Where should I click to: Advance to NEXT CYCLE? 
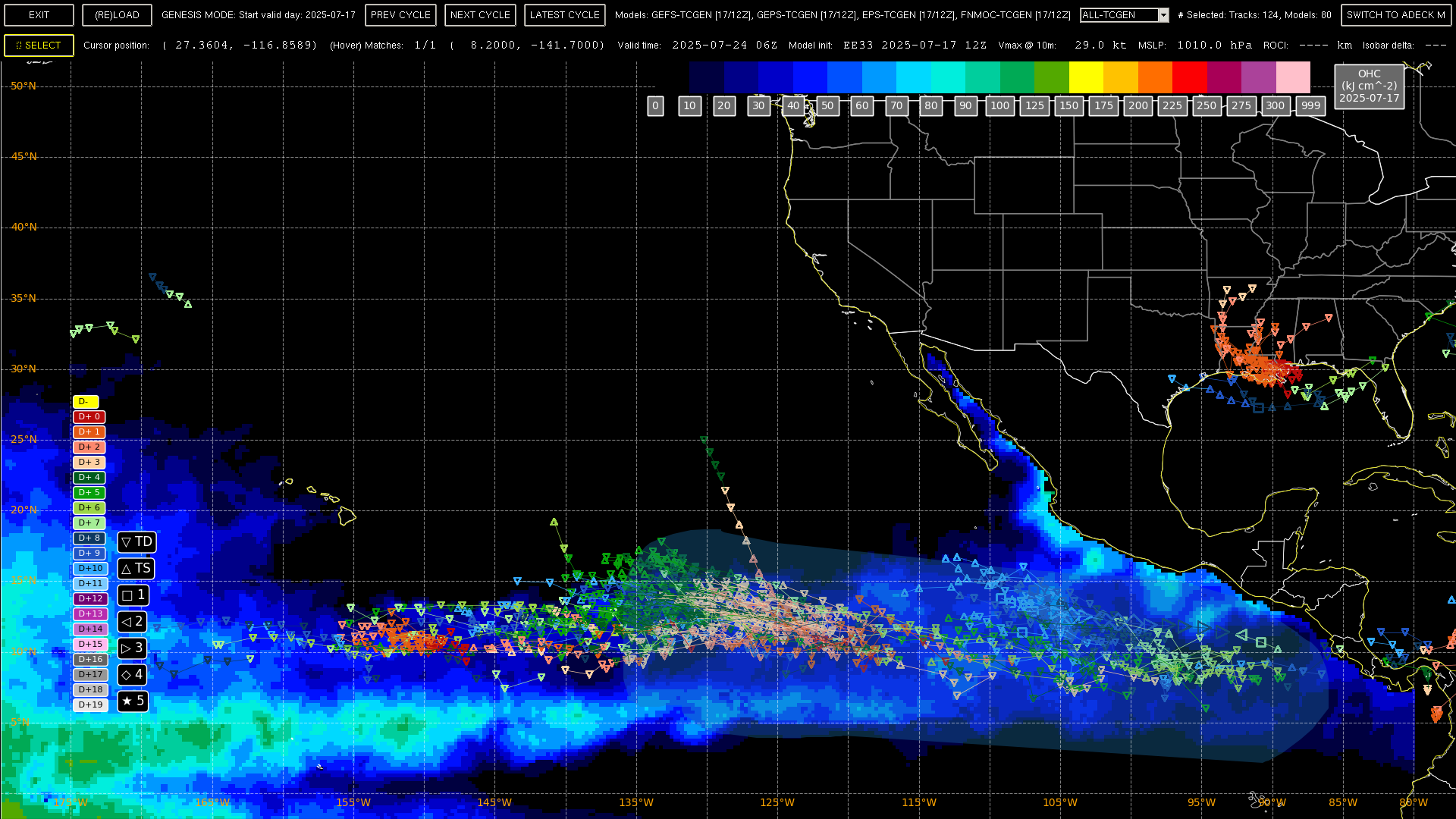(480, 15)
